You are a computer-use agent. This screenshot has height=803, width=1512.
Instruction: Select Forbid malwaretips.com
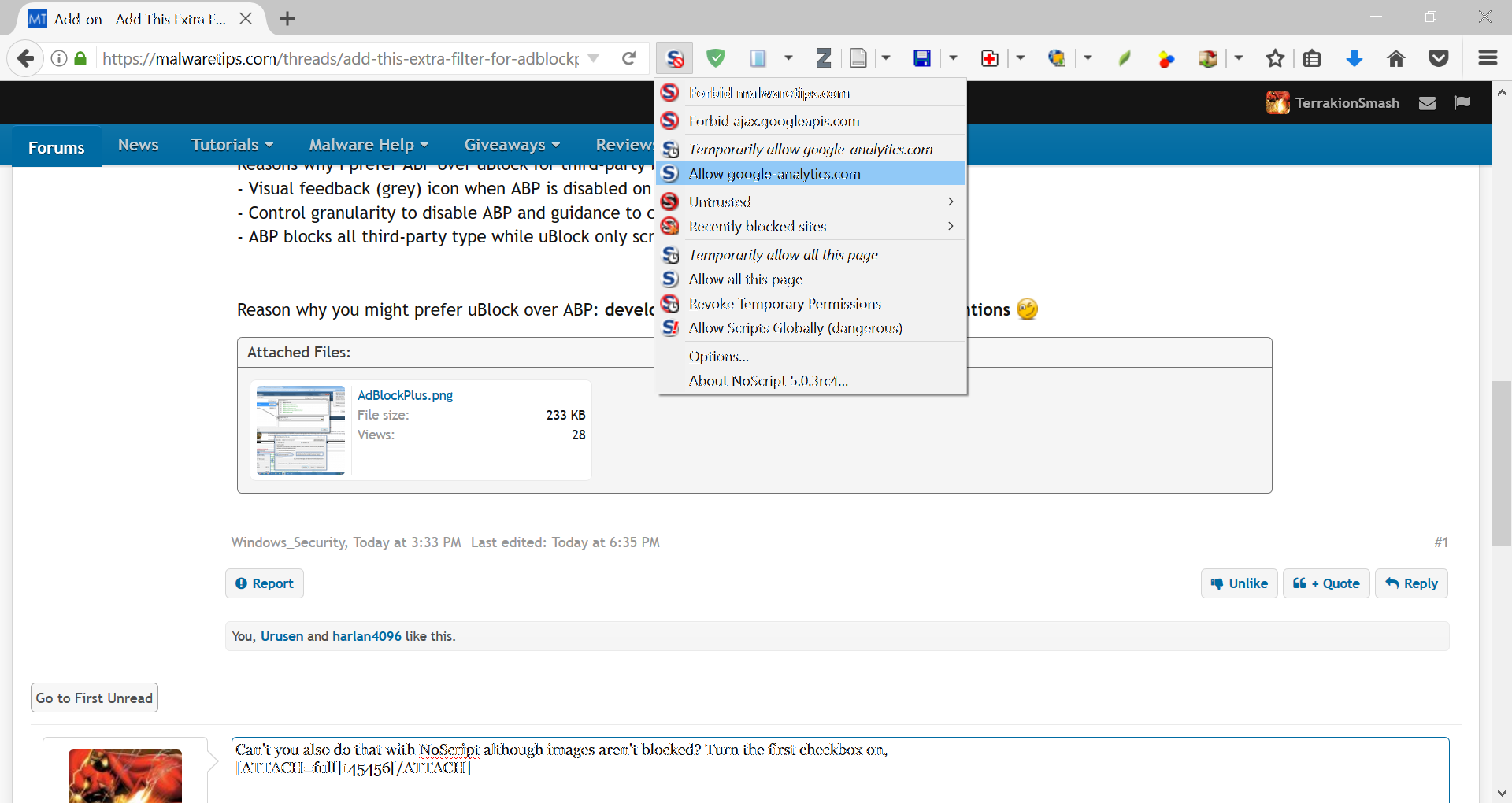point(810,93)
